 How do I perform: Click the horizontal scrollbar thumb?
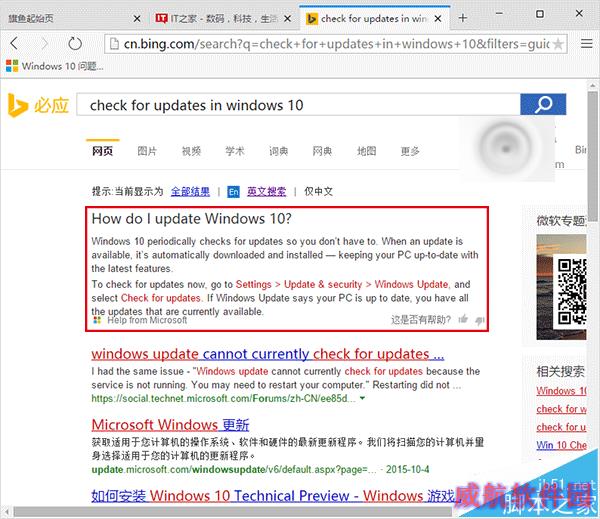point(233,511)
